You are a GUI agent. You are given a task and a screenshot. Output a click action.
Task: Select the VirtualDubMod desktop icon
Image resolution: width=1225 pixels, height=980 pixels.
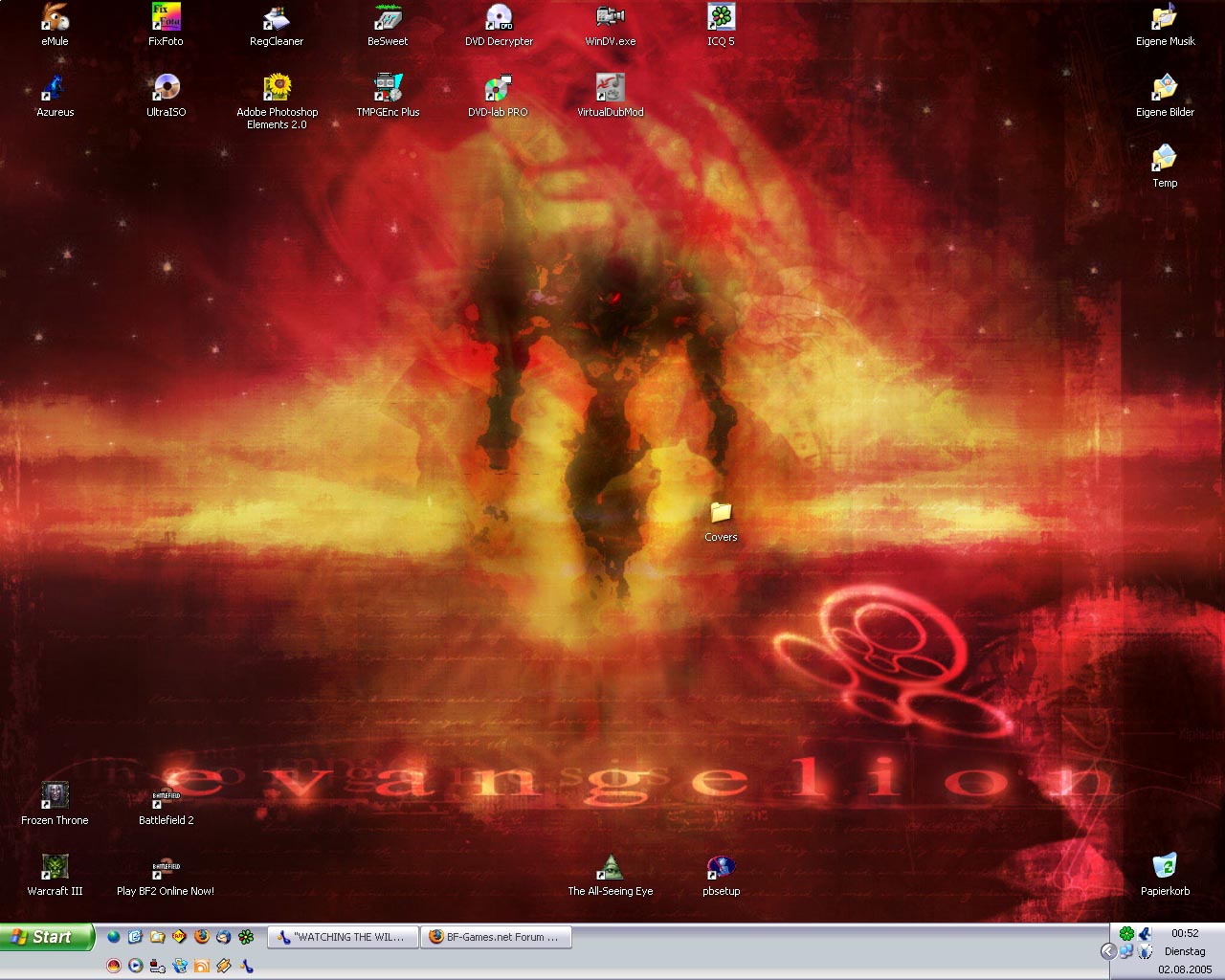pyautogui.click(x=610, y=97)
